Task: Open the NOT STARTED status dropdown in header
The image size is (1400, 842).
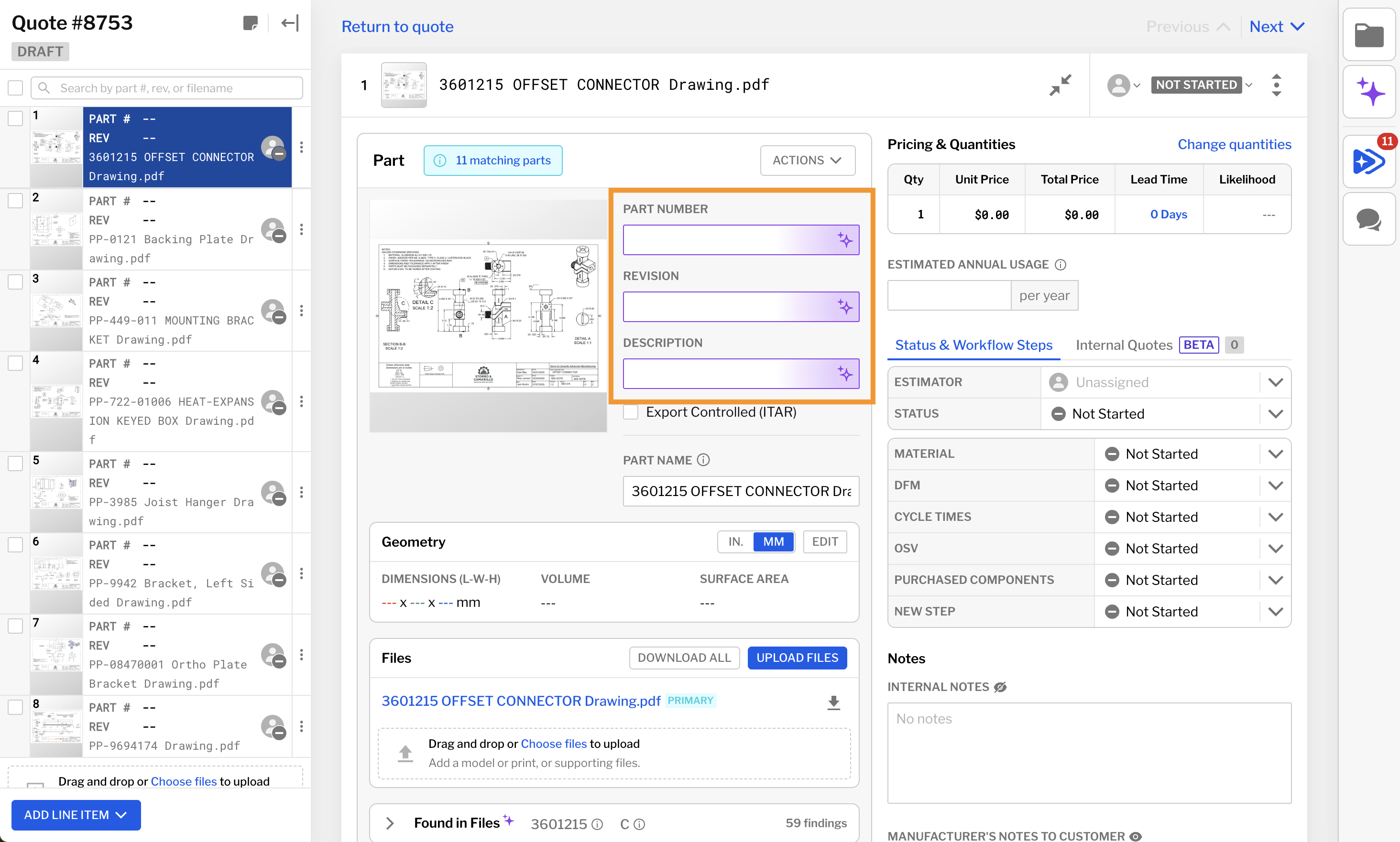Action: click(1201, 85)
